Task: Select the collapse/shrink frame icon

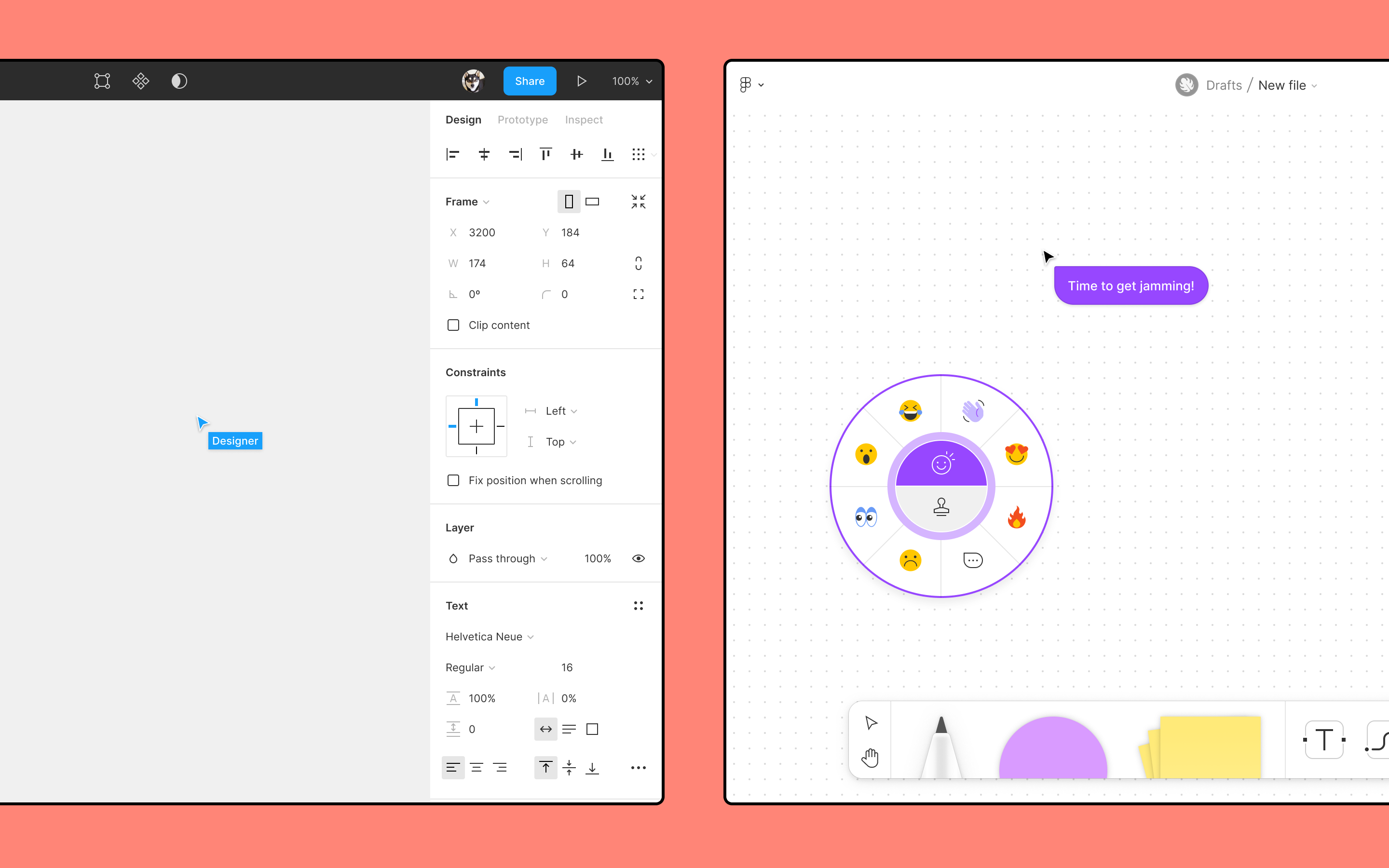Action: [x=638, y=202]
